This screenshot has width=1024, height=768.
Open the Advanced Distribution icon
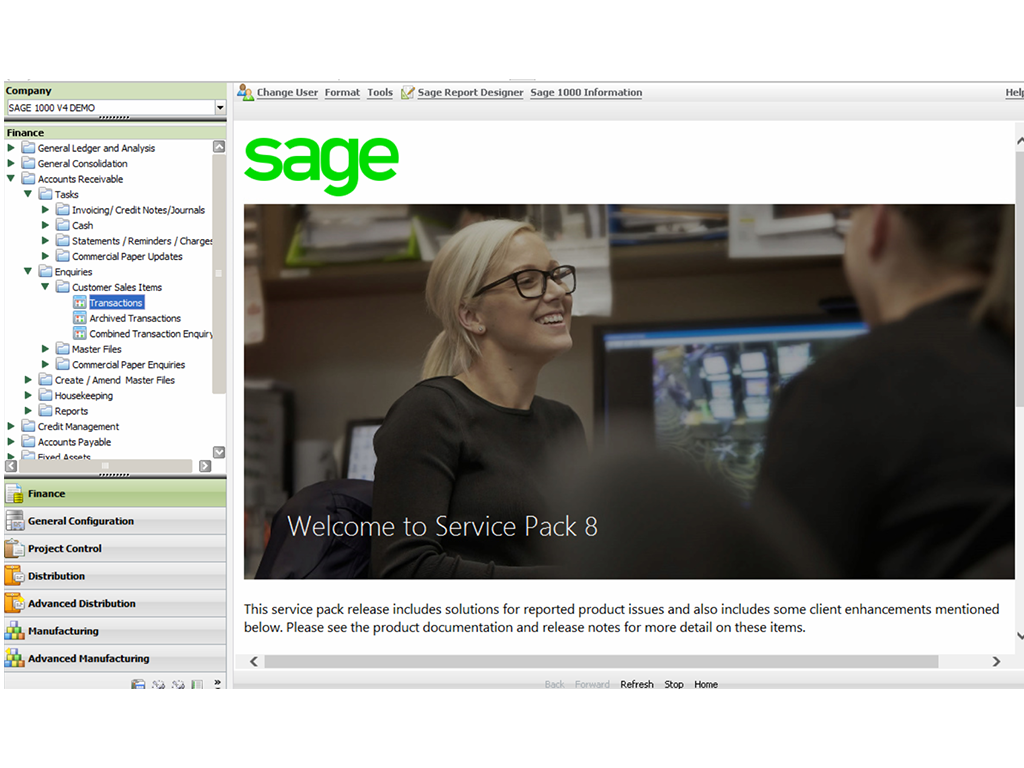point(14,603)
